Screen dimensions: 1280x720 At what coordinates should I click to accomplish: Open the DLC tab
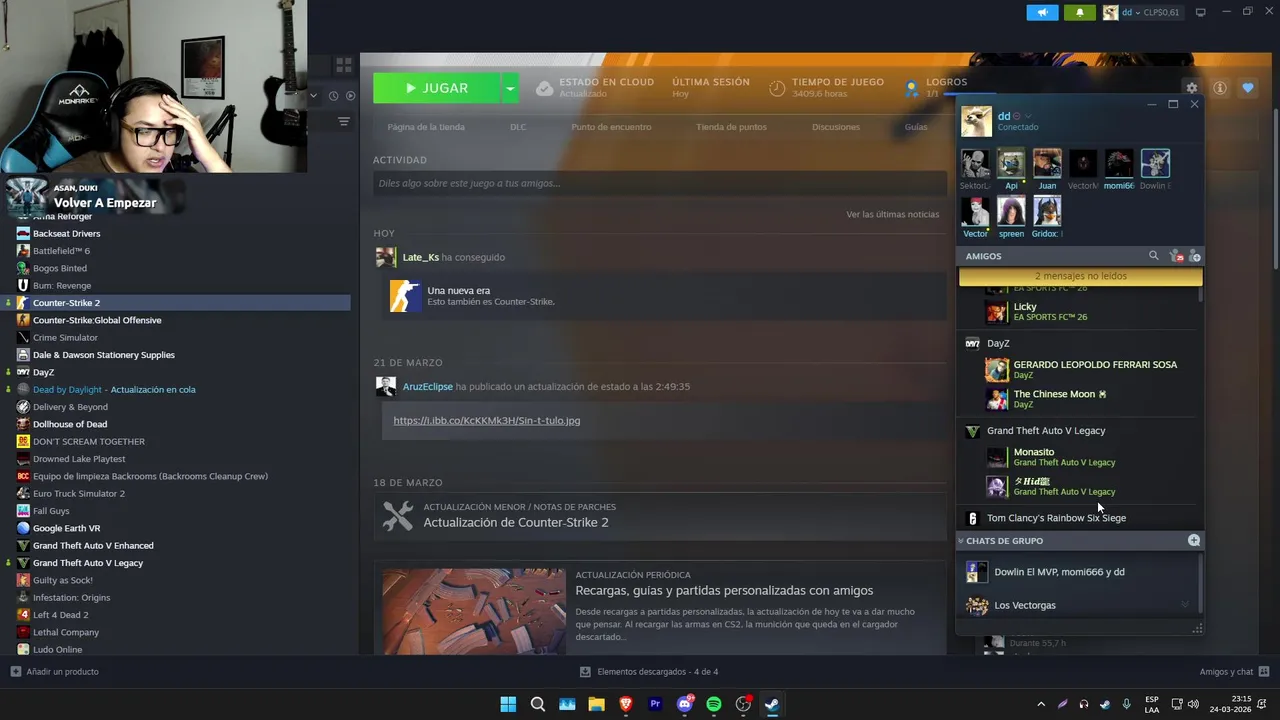(x=518, y=127)
